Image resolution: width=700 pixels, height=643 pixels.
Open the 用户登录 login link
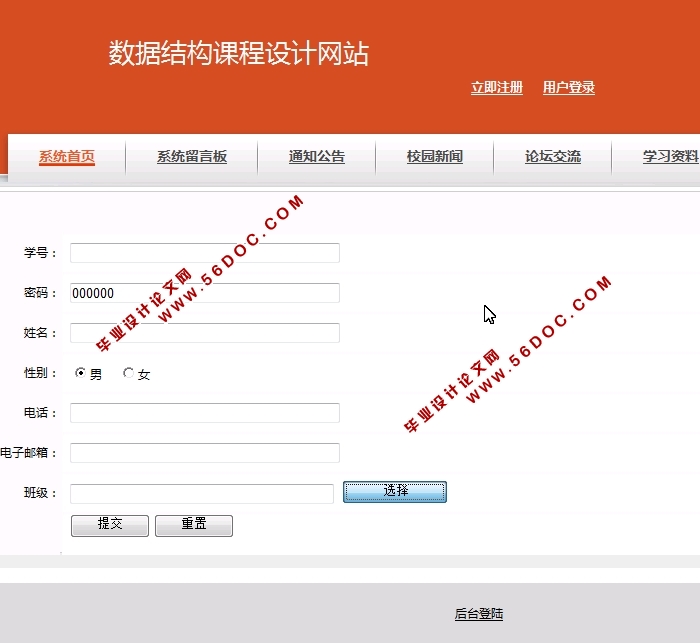click(569, 88)
